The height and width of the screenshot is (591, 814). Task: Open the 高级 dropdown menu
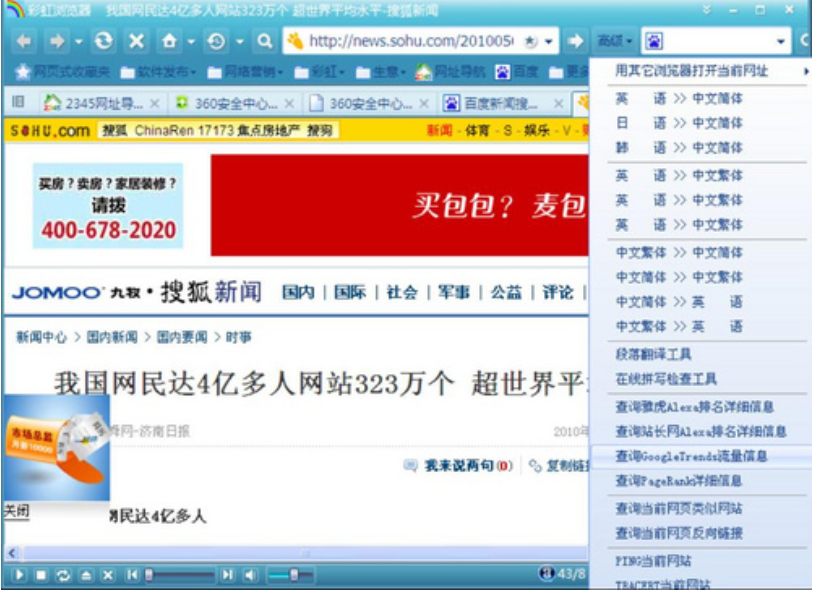615,41
